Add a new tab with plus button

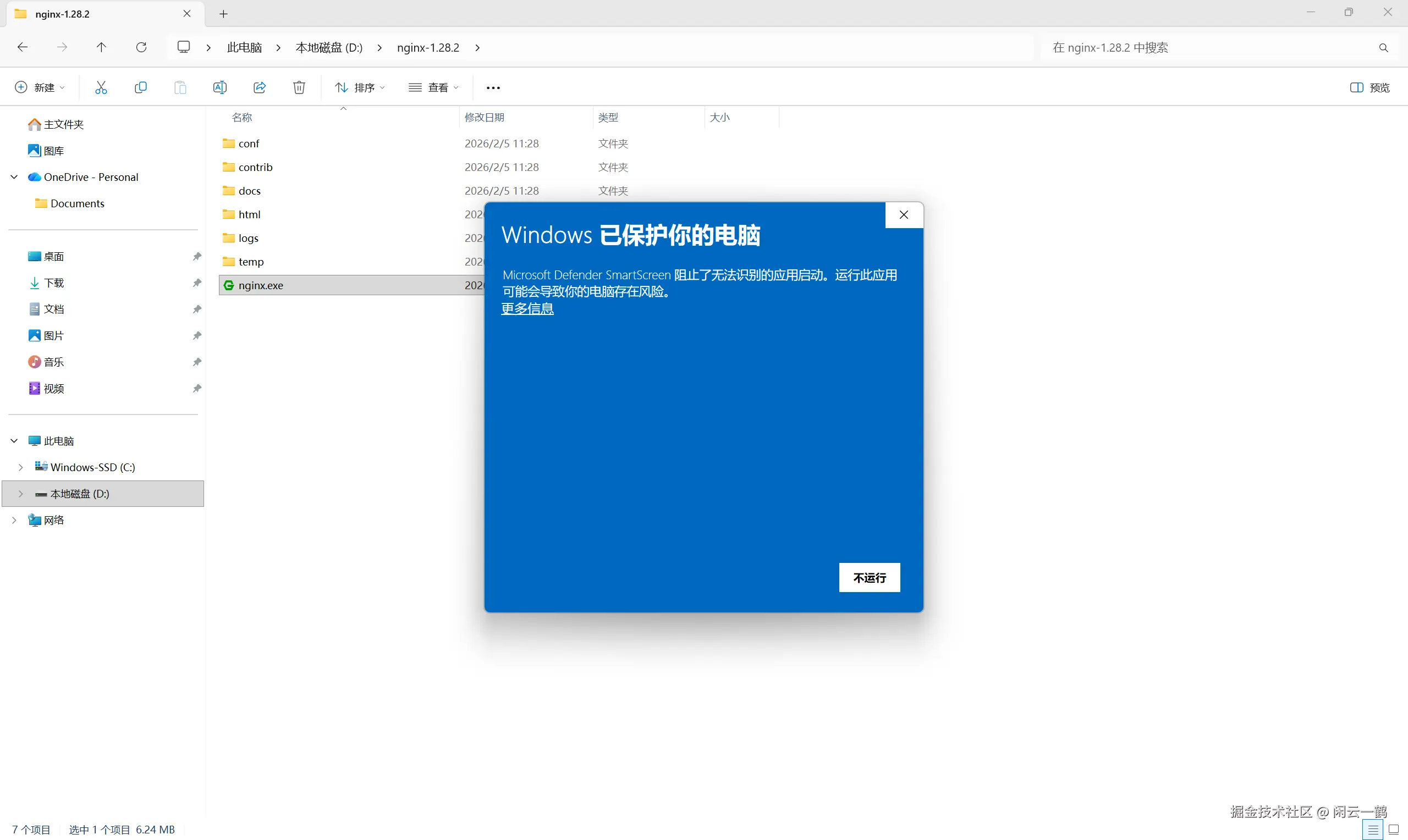pyautogui.click(x=223, y=14)
